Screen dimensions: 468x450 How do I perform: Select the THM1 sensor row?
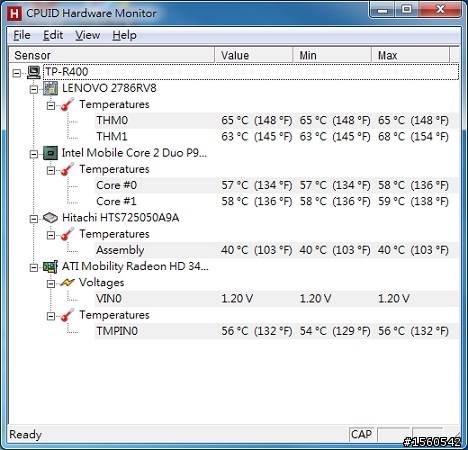[x=276, y=137]
